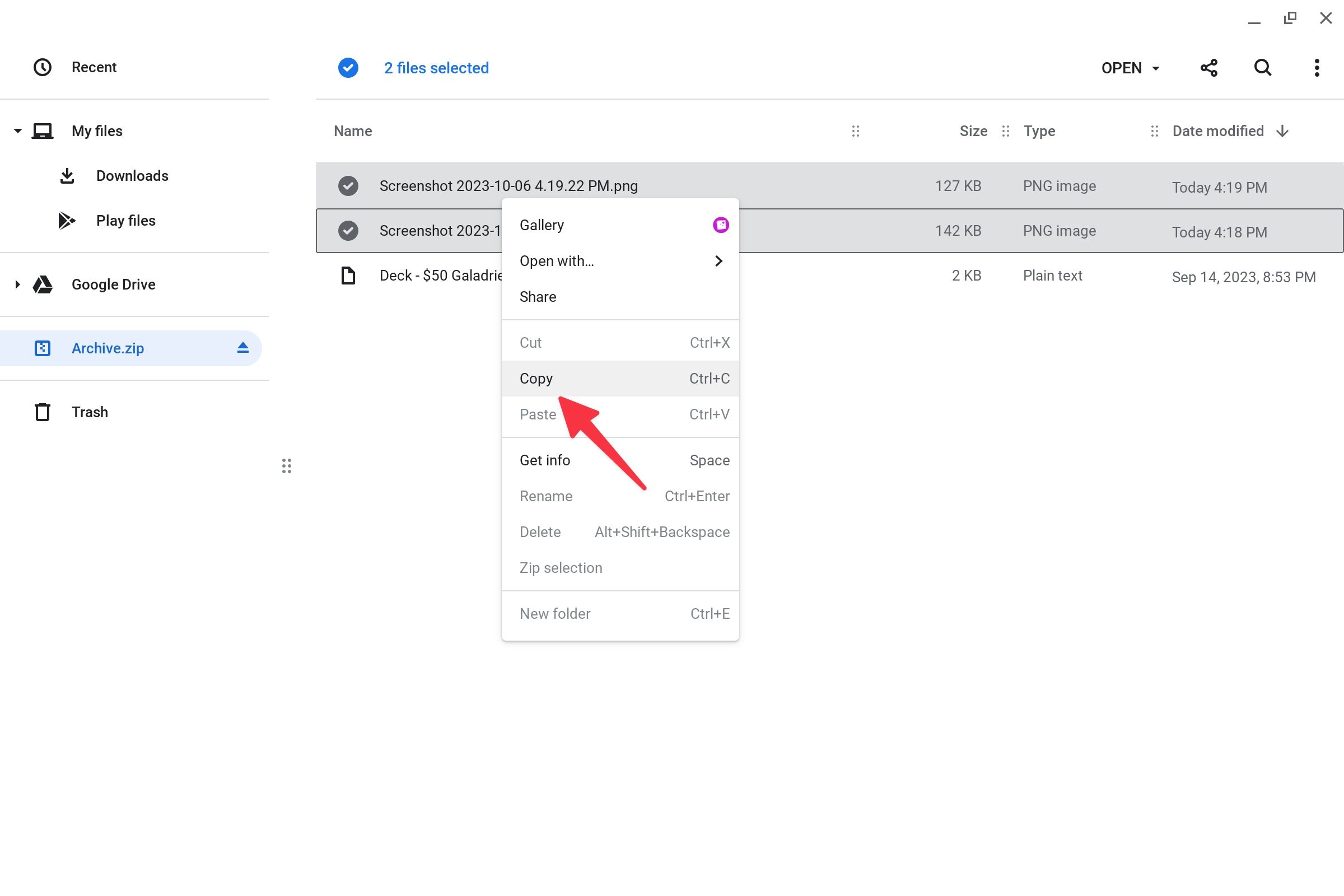Click the blue selection check circle near file count

coord(348,67)
